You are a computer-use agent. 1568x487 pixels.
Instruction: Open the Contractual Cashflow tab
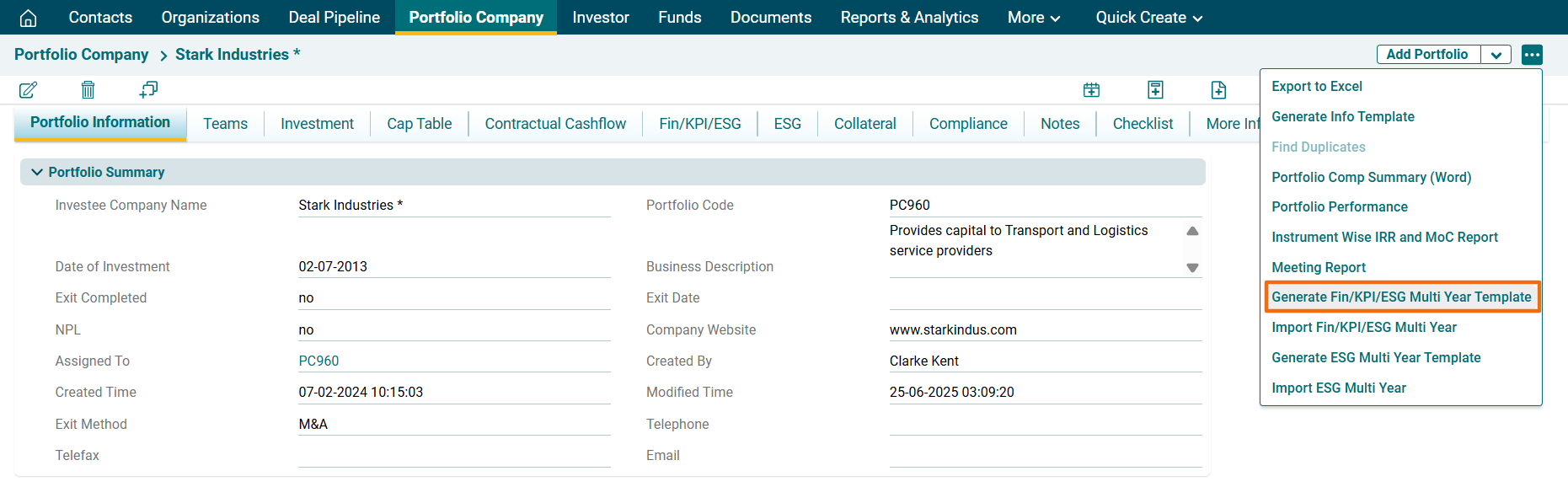[x=555, y=124]
